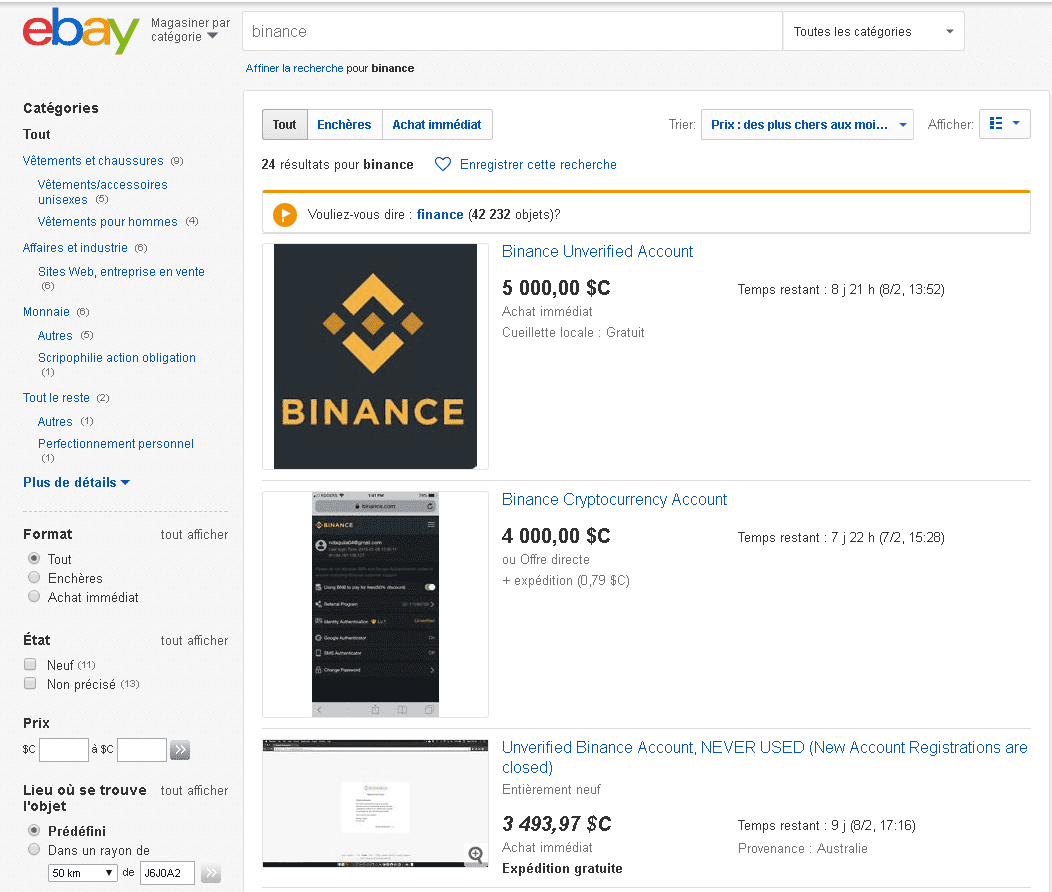Open Vêtements pour hommes subcategory
The height and width of the screenshot is (892, 1052).
pyautogui.click(x=107, y=222)
